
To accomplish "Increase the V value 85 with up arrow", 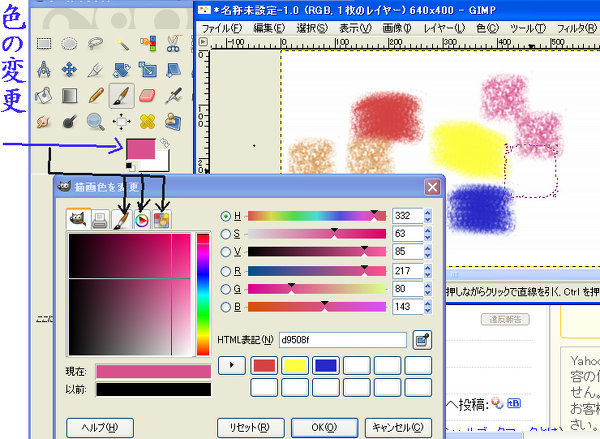I will (x=428, y=248).
